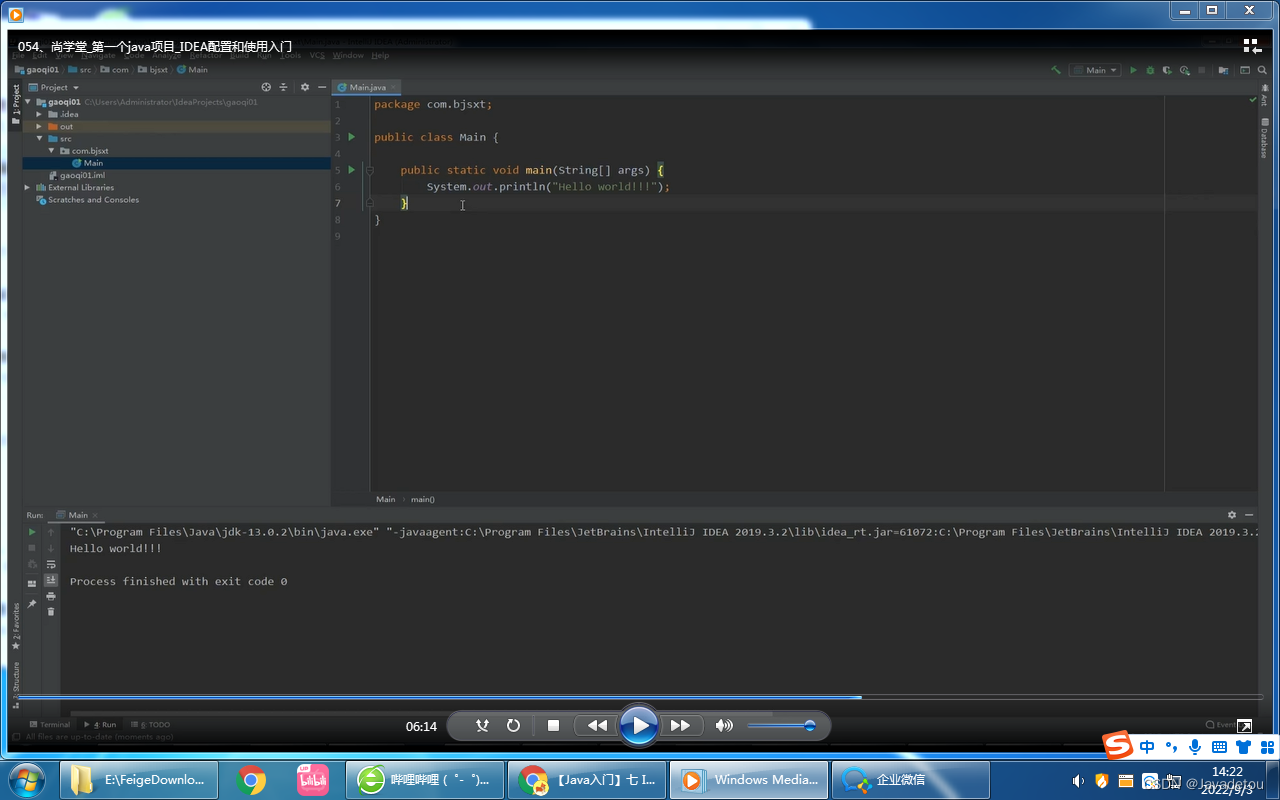Close the Main.java editor tab
Viewport: 1280px width, 800px height.
point(393,87)
